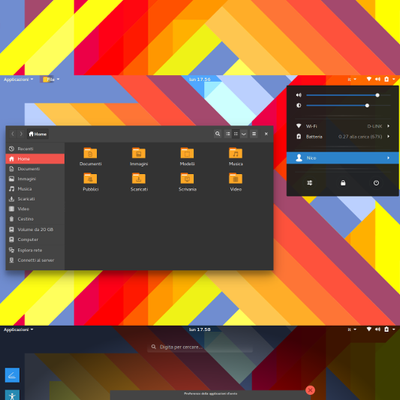
Task: Click the search icon in Files toolbar
Action: pos(218,134)
